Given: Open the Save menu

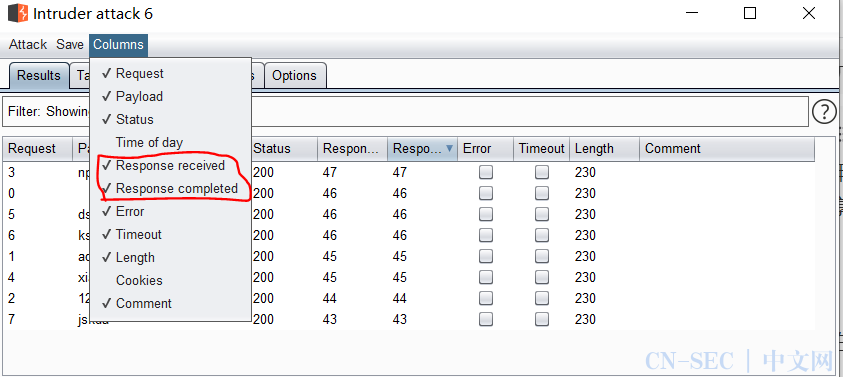Looking at the screenshot, I should click(70, 45).
